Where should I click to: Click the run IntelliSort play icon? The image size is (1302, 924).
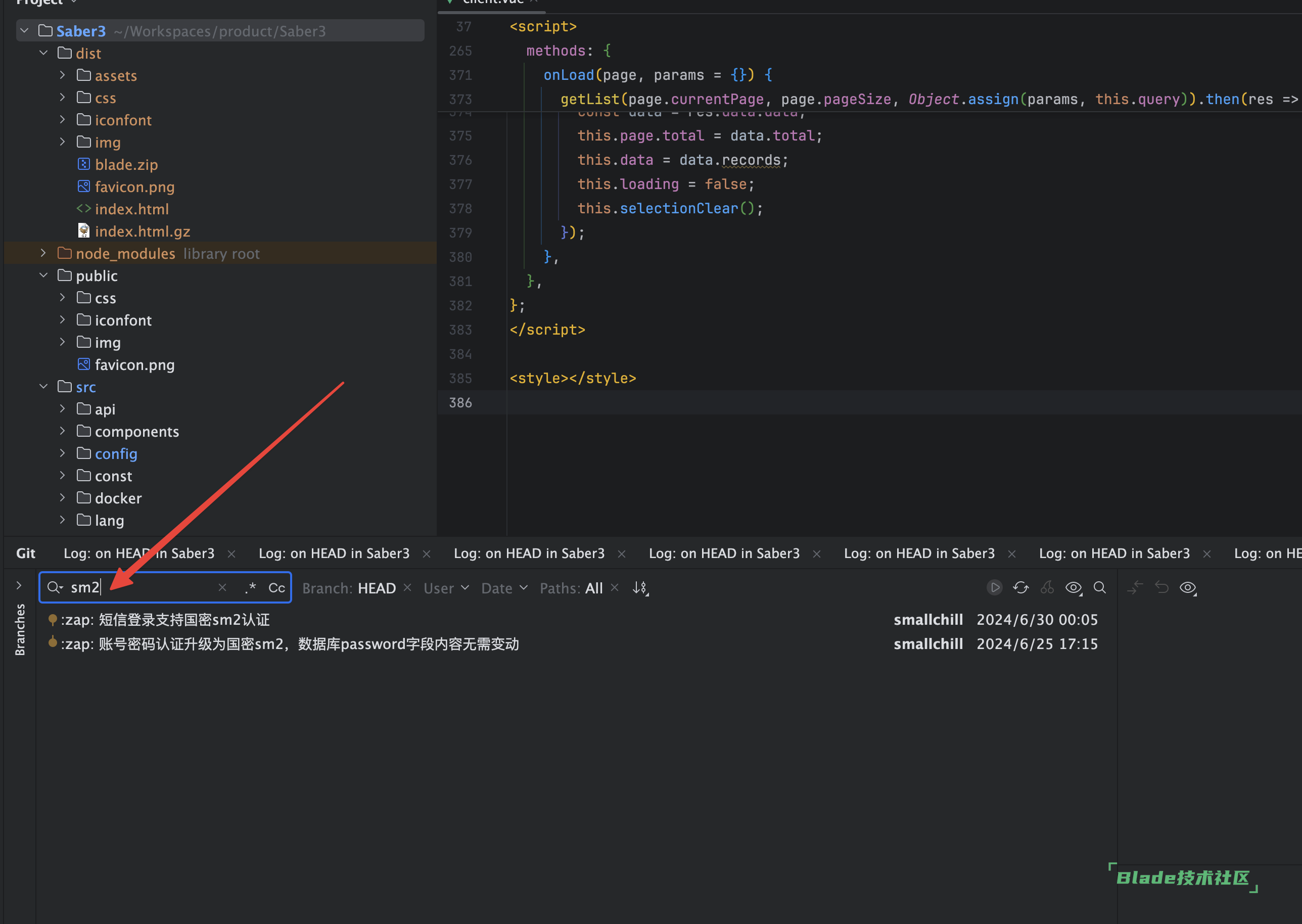[994, 587]
